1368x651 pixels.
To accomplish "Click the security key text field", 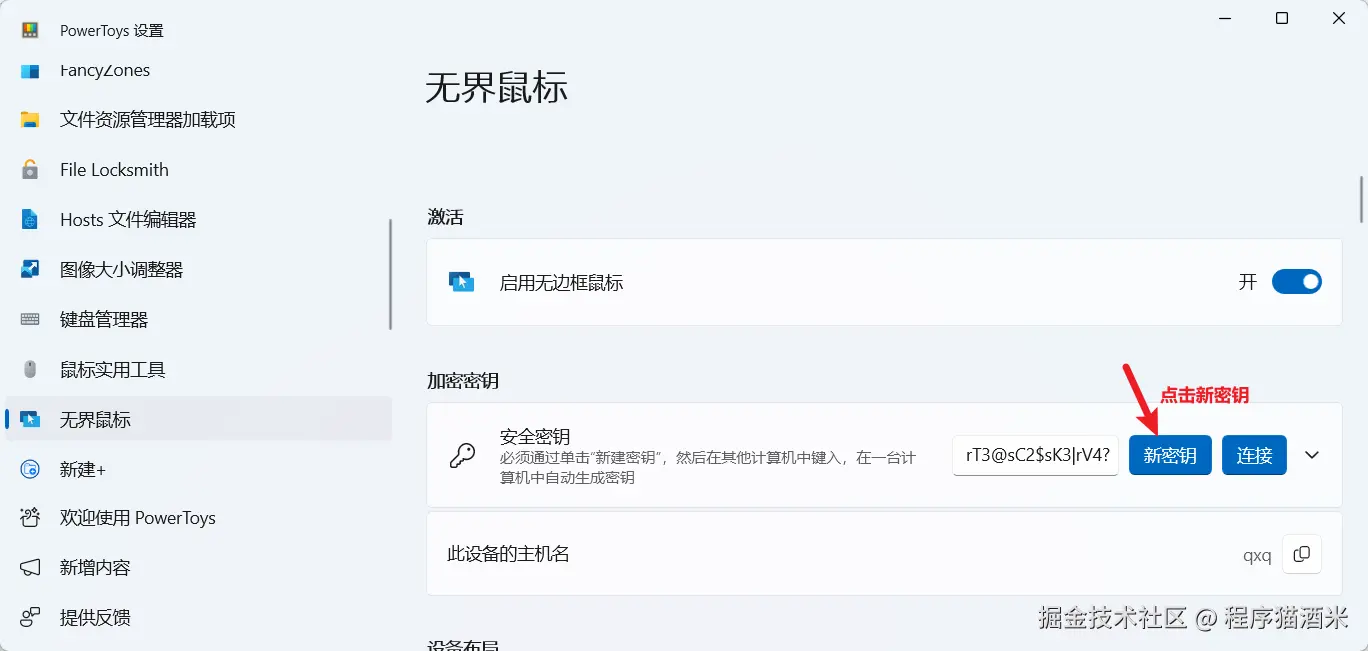I will [x=1036, y=455].
